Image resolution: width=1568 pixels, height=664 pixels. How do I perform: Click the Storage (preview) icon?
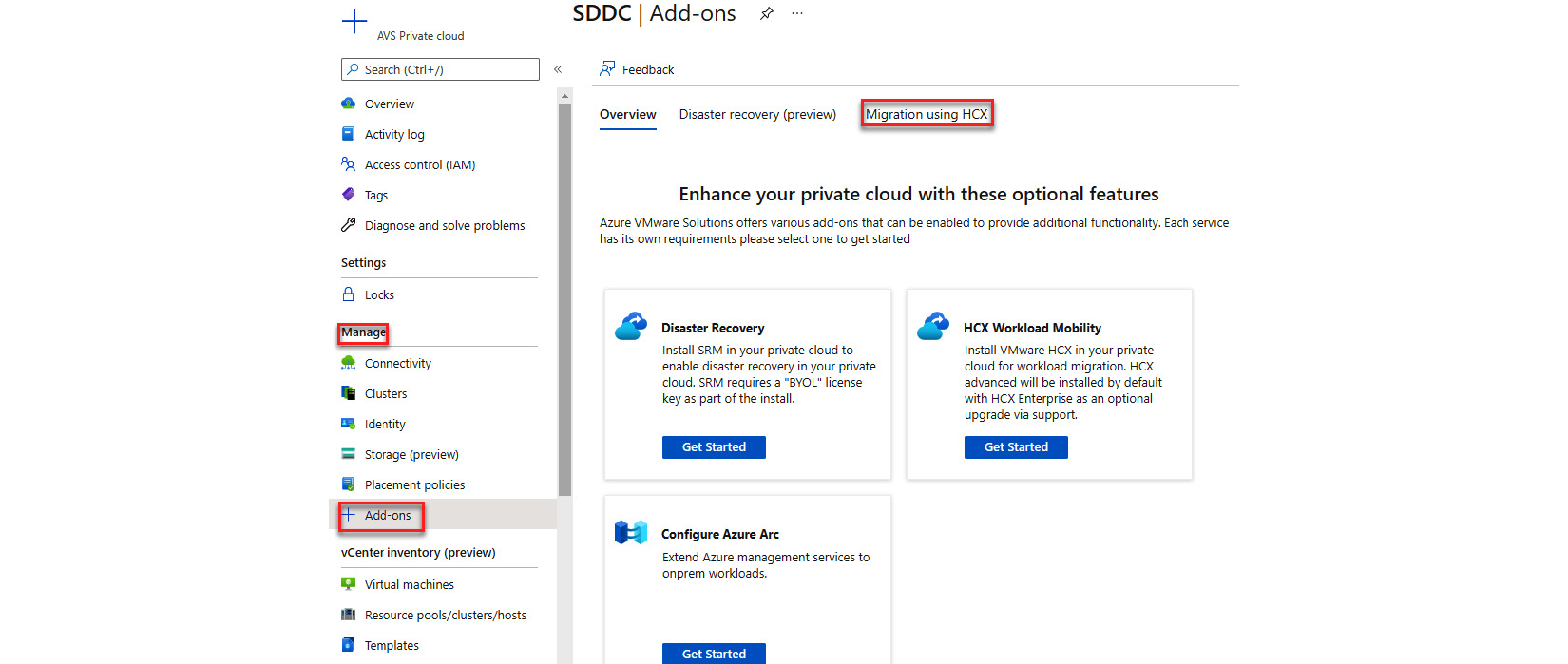click(349, 454)
